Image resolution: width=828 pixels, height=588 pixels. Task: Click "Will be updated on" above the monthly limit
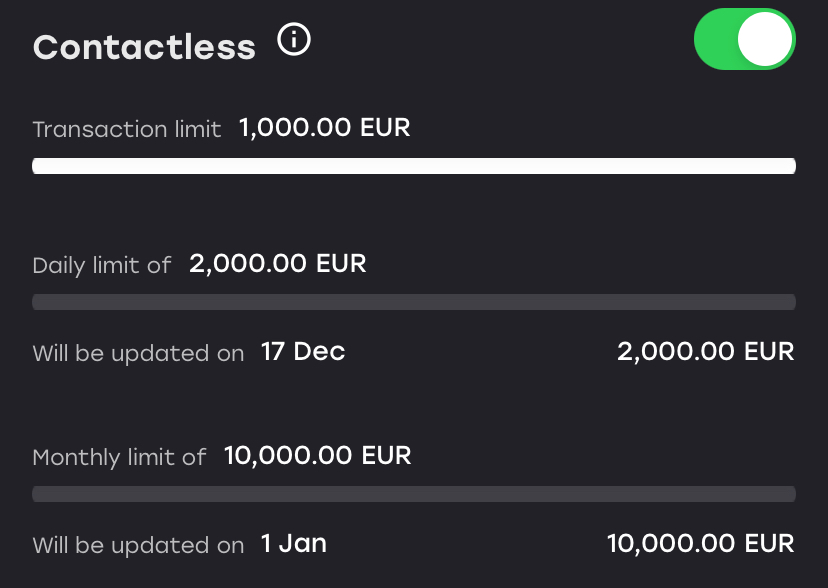click(x=138, y=354)
